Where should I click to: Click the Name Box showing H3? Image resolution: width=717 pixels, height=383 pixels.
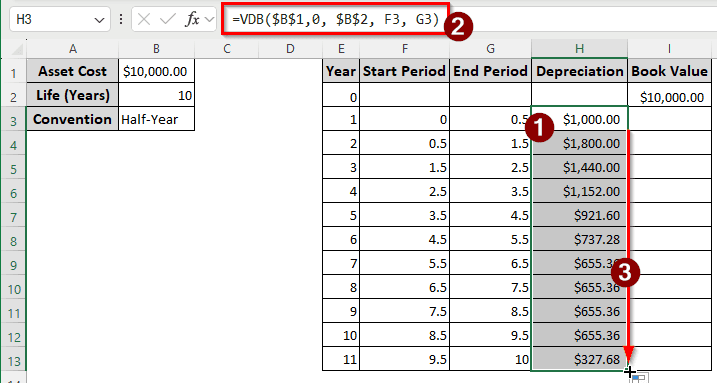click(x=59, y=19)
